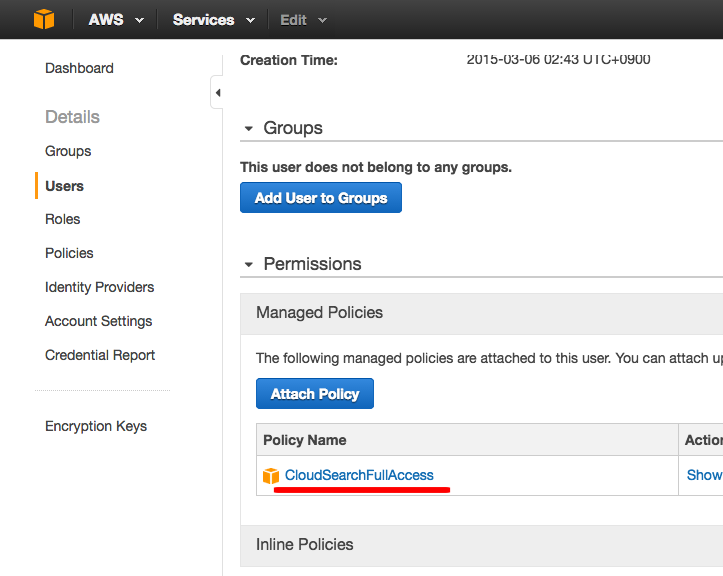Click the Creation Time label
The height and width of the screenshot is (576, 723).
coord(289,60)
